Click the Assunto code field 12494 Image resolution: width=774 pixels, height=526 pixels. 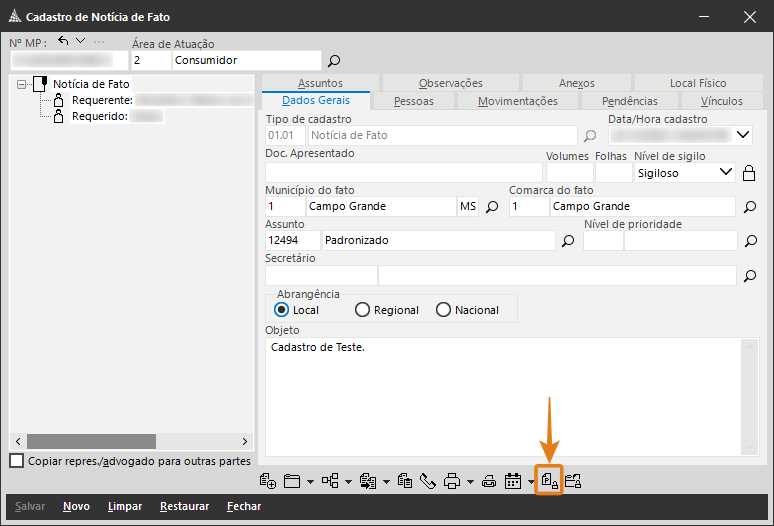[x=293, y=241]
